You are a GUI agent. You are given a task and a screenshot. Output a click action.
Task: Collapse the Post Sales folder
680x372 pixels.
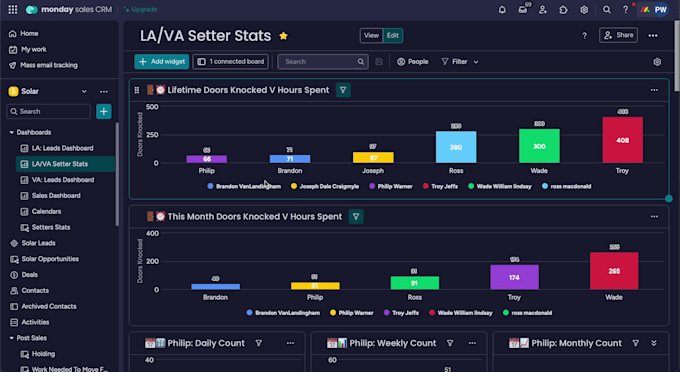point(12,338)
